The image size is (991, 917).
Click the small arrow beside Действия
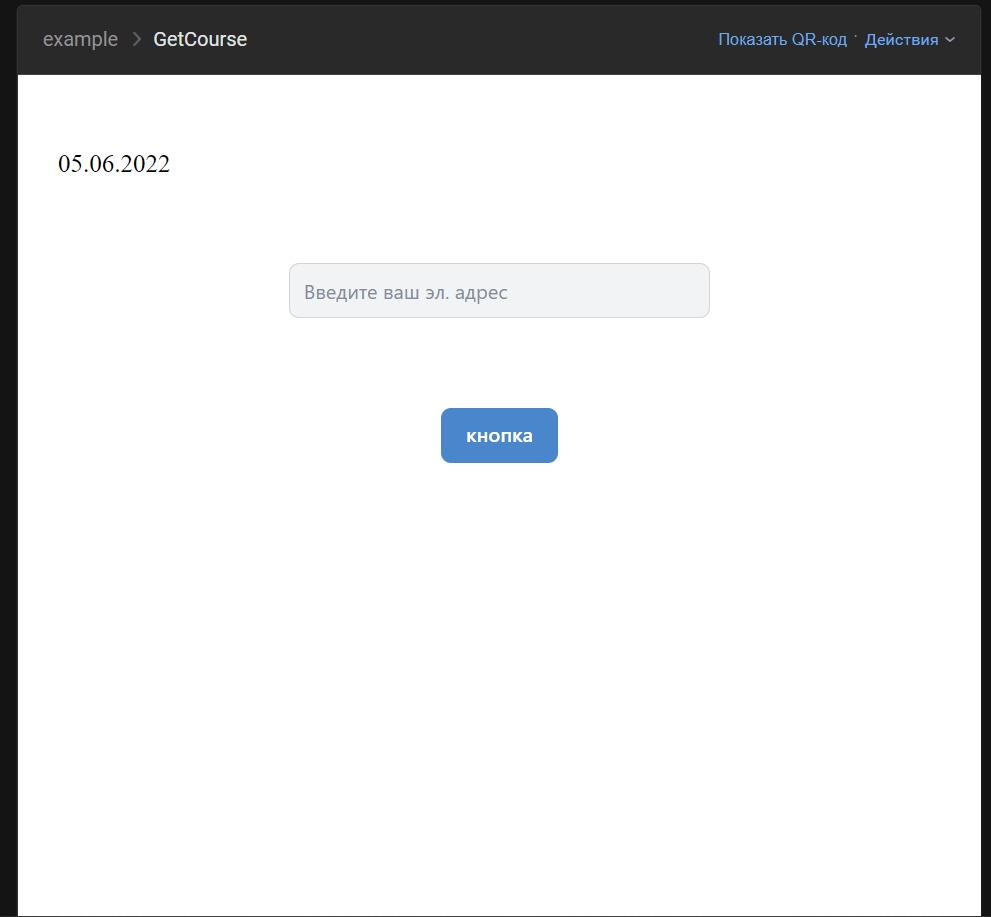point(950,40)
